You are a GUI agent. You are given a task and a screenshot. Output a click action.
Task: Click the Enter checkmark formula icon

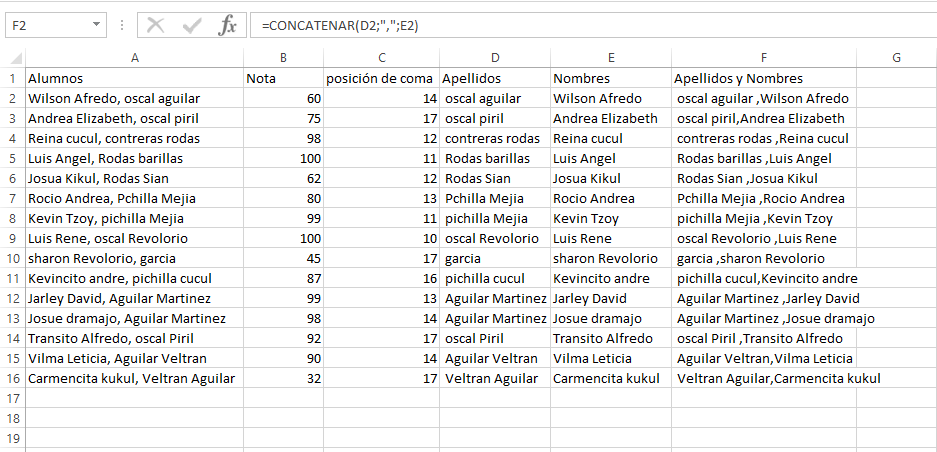click(x=192, y=26)
